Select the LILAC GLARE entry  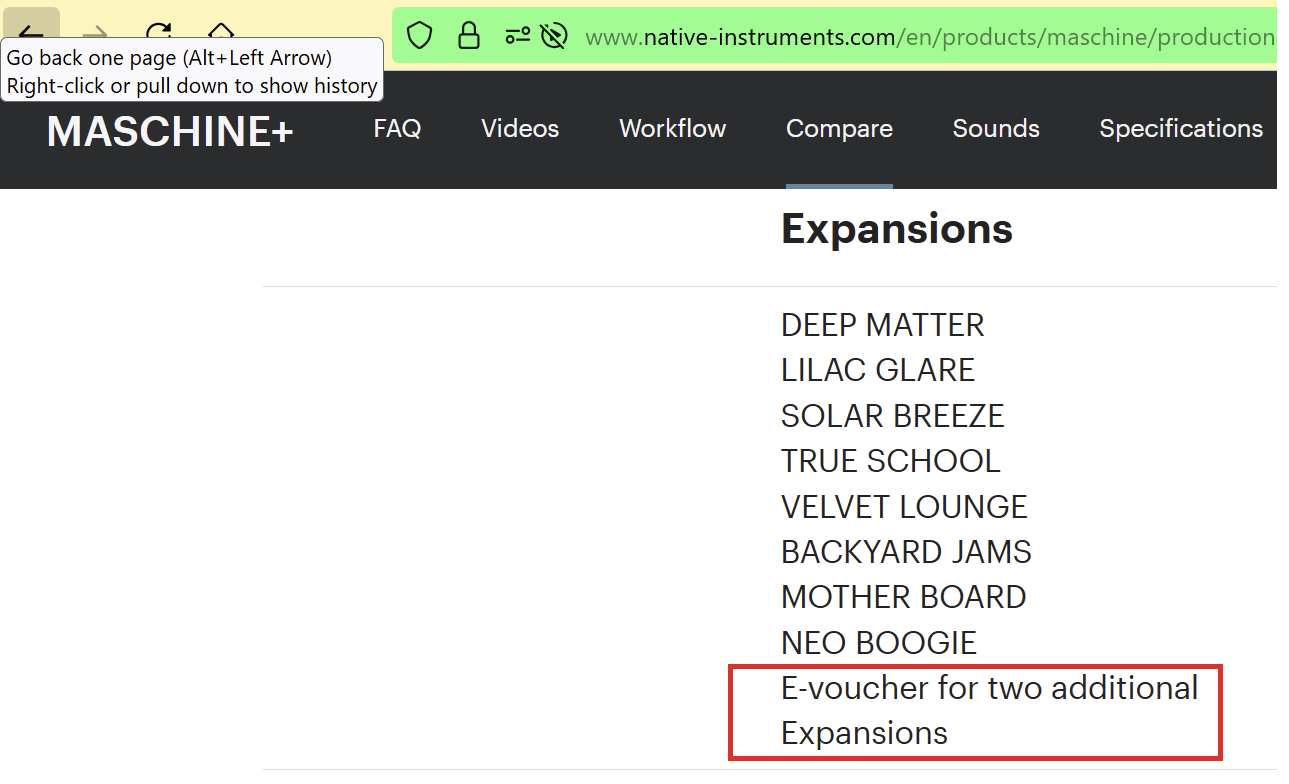[878, 370]
